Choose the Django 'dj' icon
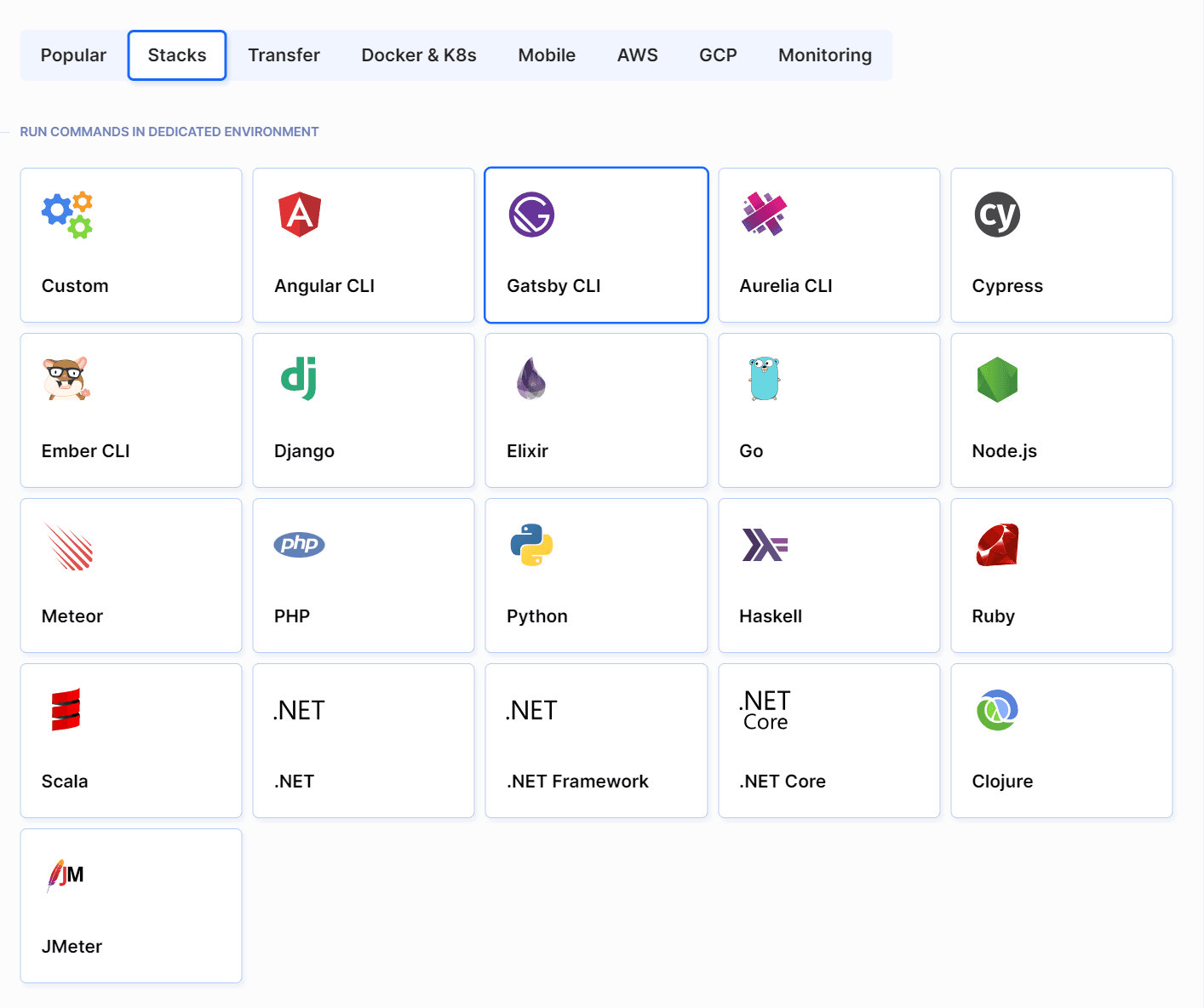Viewport: 1204px width, 1008px height. [x=299, y=379]
